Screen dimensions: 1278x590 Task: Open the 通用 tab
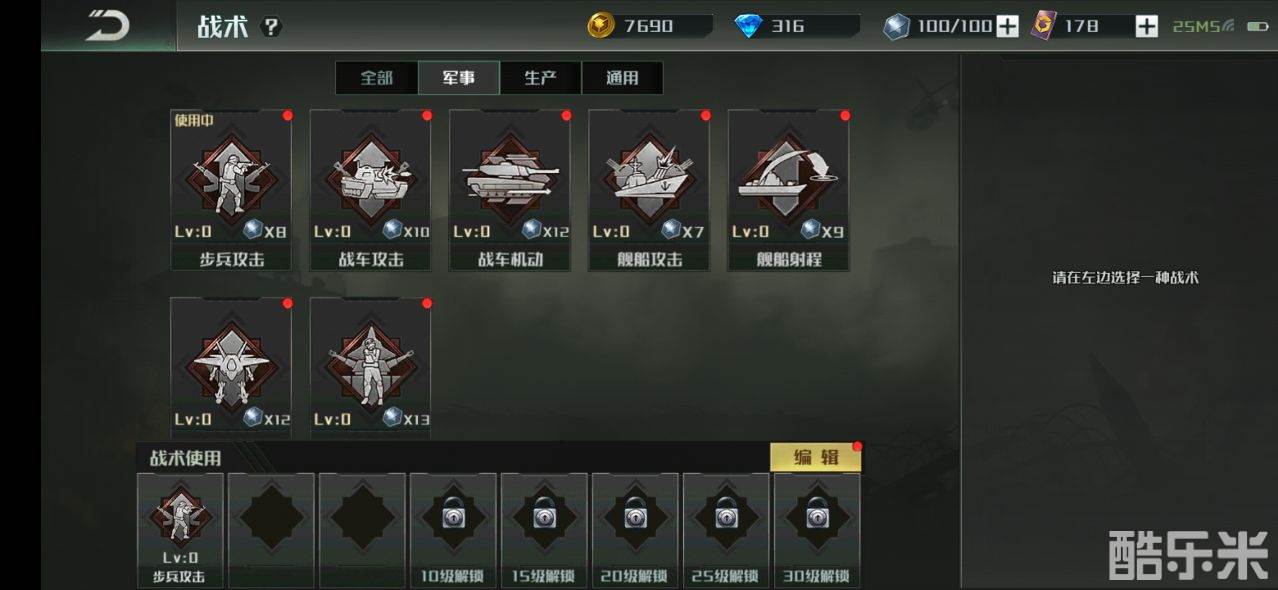coord(622,78)
